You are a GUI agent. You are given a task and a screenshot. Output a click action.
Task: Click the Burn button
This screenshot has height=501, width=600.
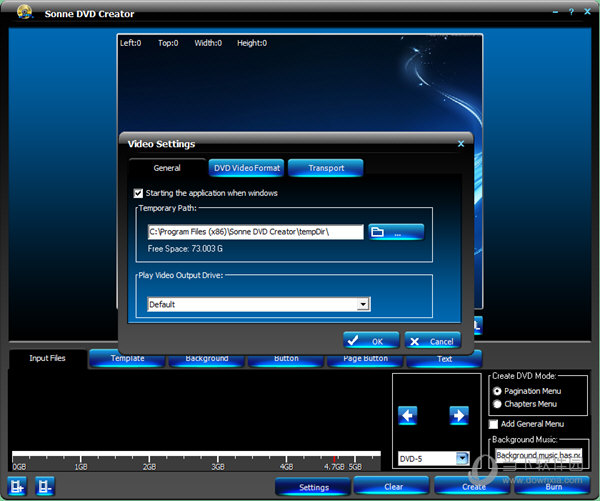(x=553, y=486)
